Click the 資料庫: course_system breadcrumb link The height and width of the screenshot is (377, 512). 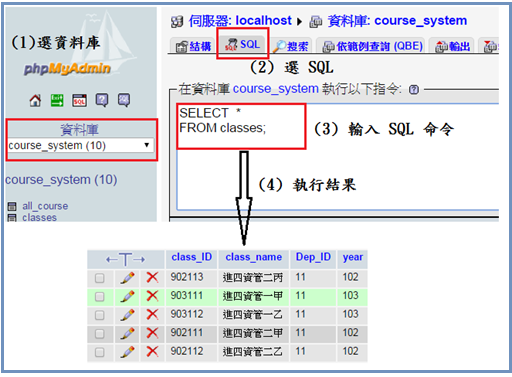tap(397, 21)
